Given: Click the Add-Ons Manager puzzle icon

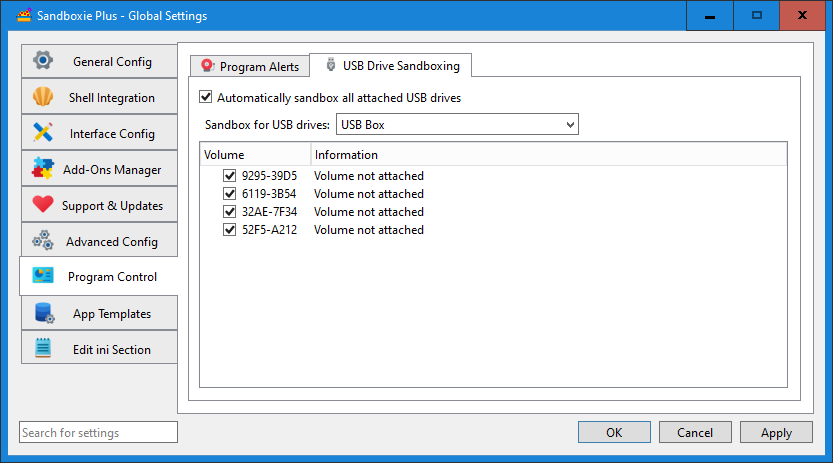Looking at the screenshot, I should coord(43,169).
